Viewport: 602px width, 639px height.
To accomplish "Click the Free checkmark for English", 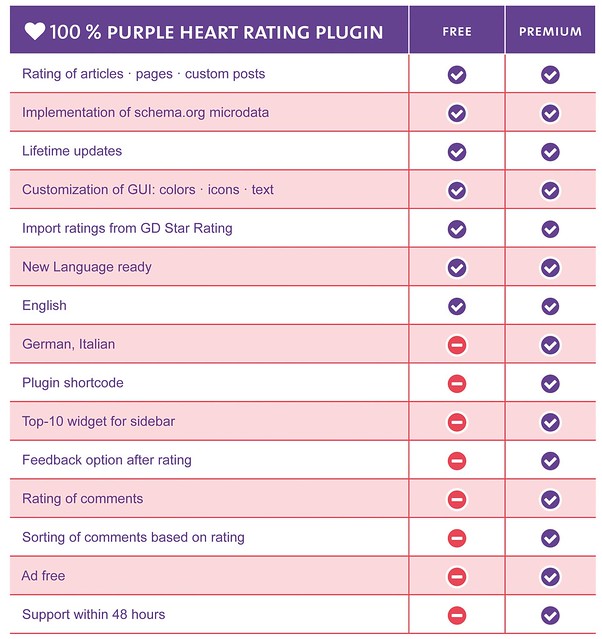I will pos(456,306).
